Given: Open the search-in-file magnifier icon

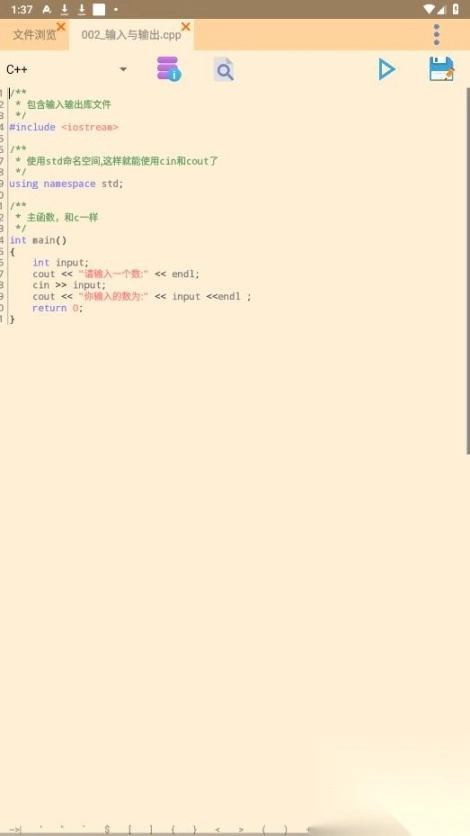Looking at the screenshot, I should (x=224, y=69).
